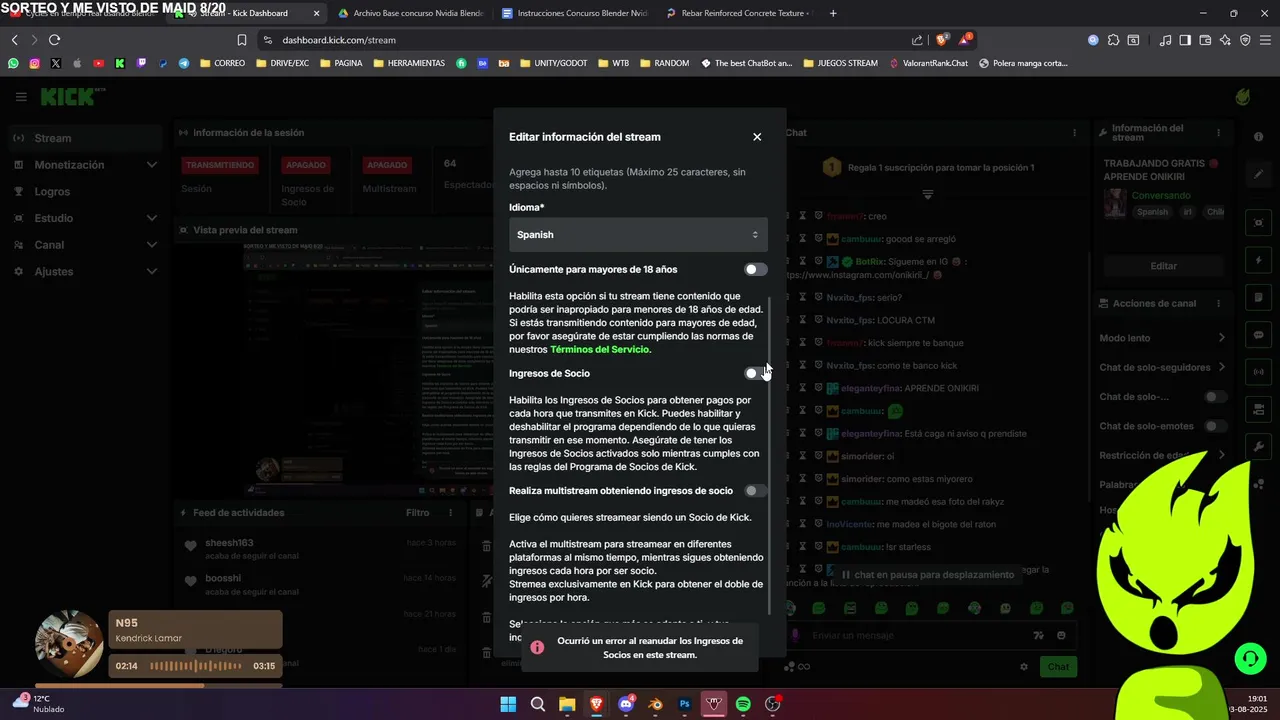Click the broadcast signal icon in right rail
This screenshot has width=1280, height=720.
tap(1258, 372)
